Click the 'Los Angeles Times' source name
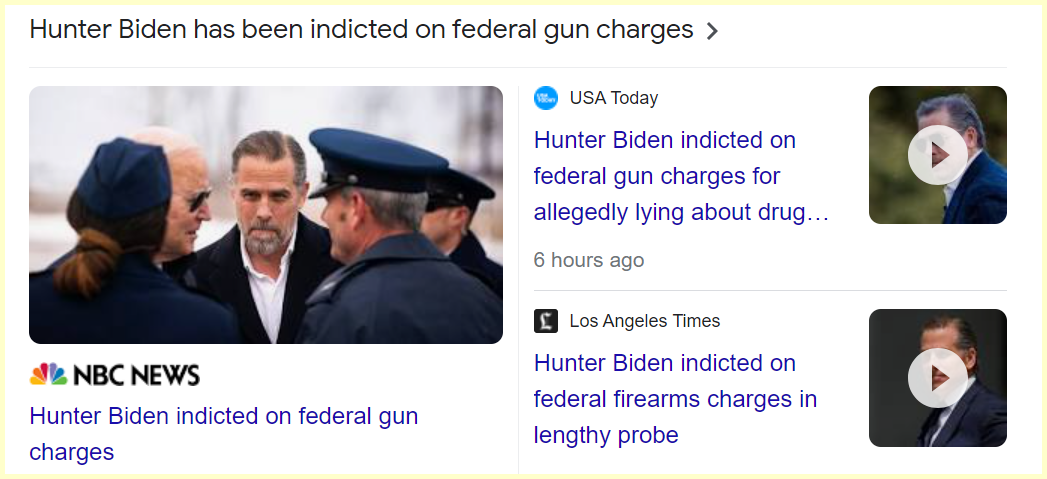This screenshot has height=479, width=1047. tap(644, 321)
